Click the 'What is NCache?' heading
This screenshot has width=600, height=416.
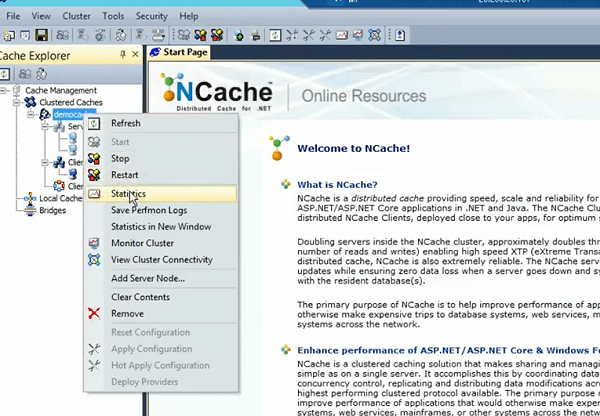337,185
